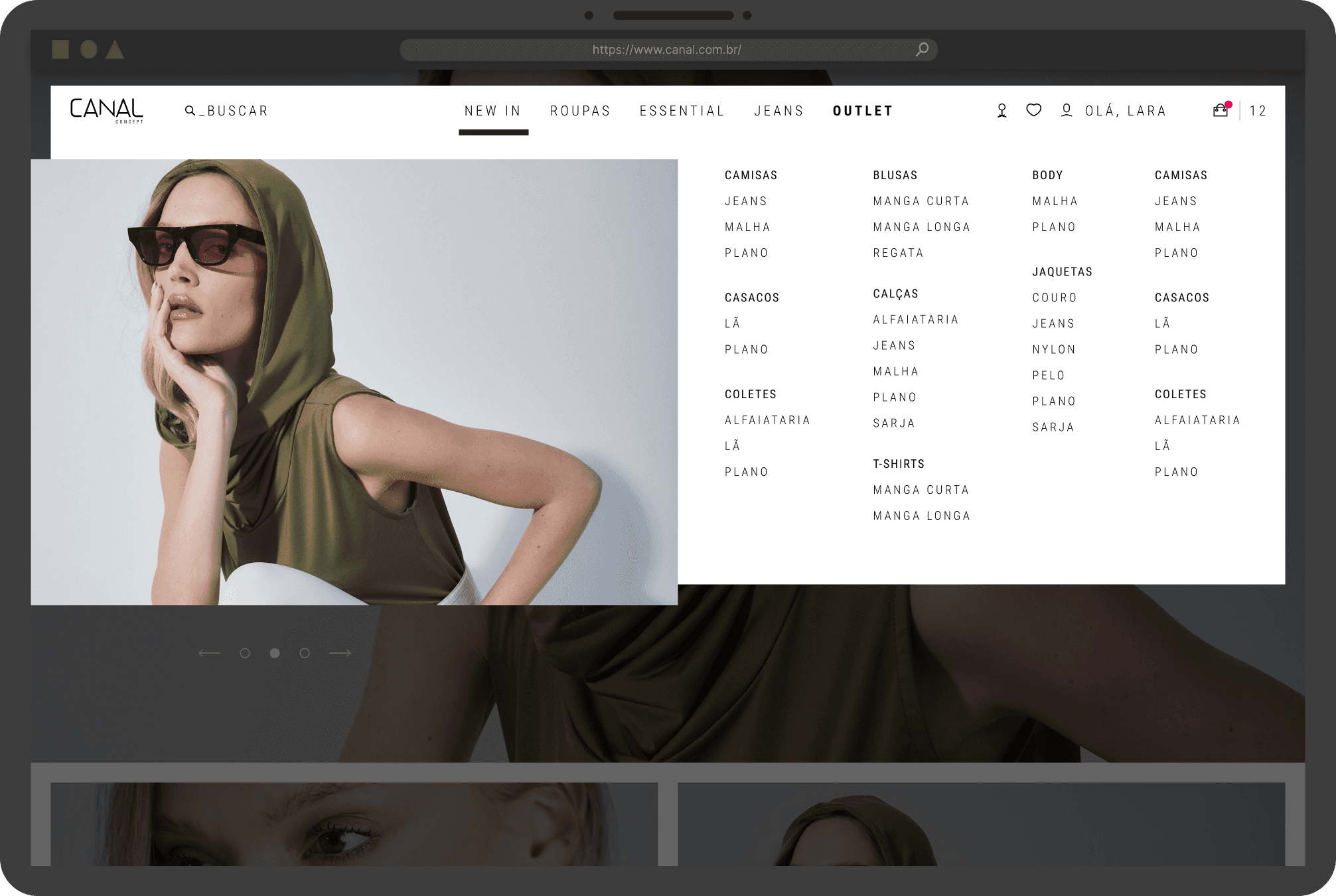The height and width of the screenshot is (896, 1336).
Task: Select the third carousel dot
Action: [305, 653]
